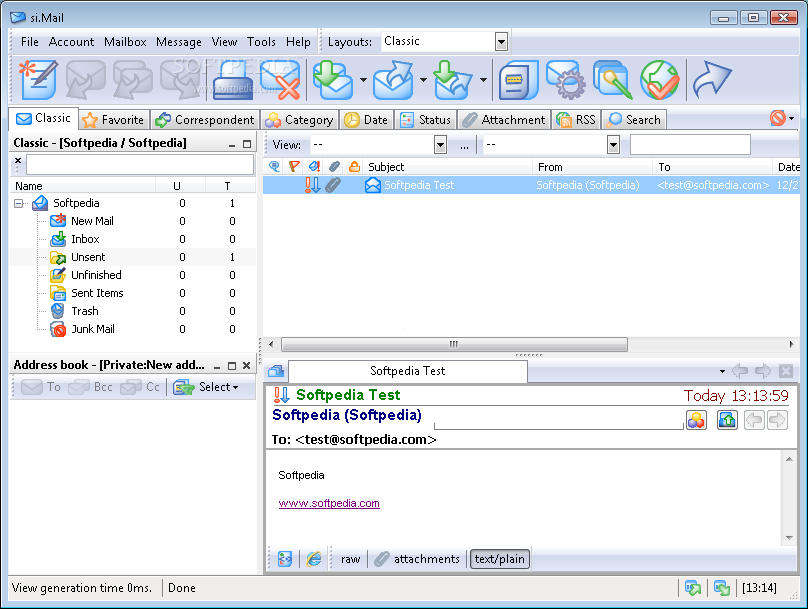808x609 pixels.
Task: Open the envelope with gear settings icon
Action: (565, 80)
